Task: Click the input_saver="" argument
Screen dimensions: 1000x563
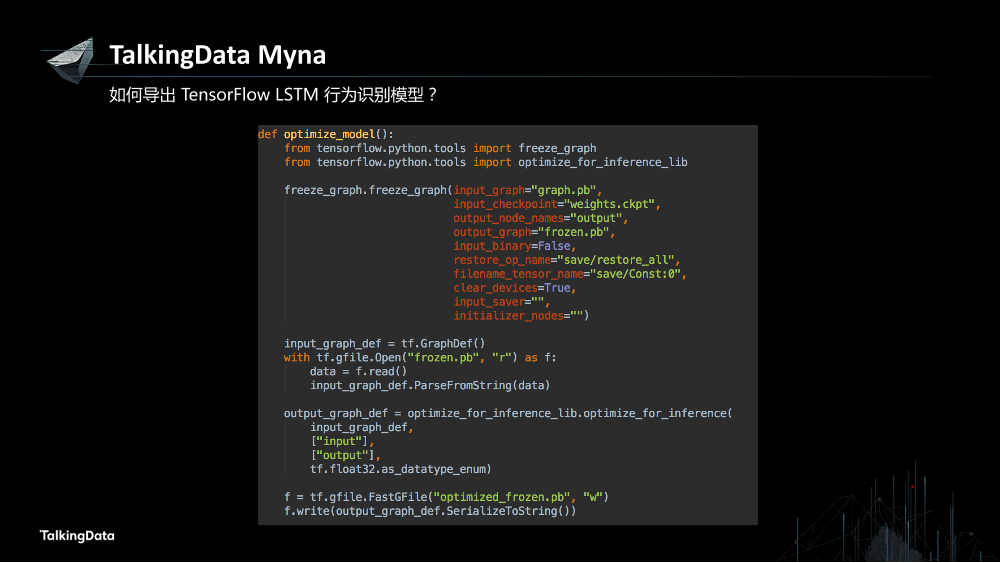Action: pos(502,302)
